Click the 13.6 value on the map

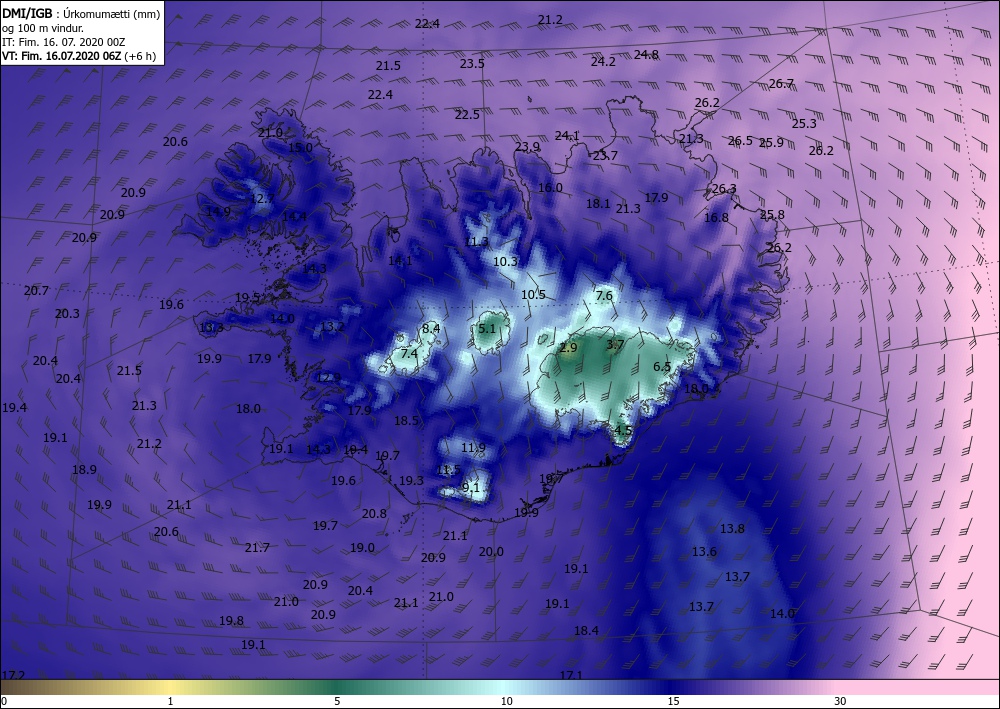(704, 552)
